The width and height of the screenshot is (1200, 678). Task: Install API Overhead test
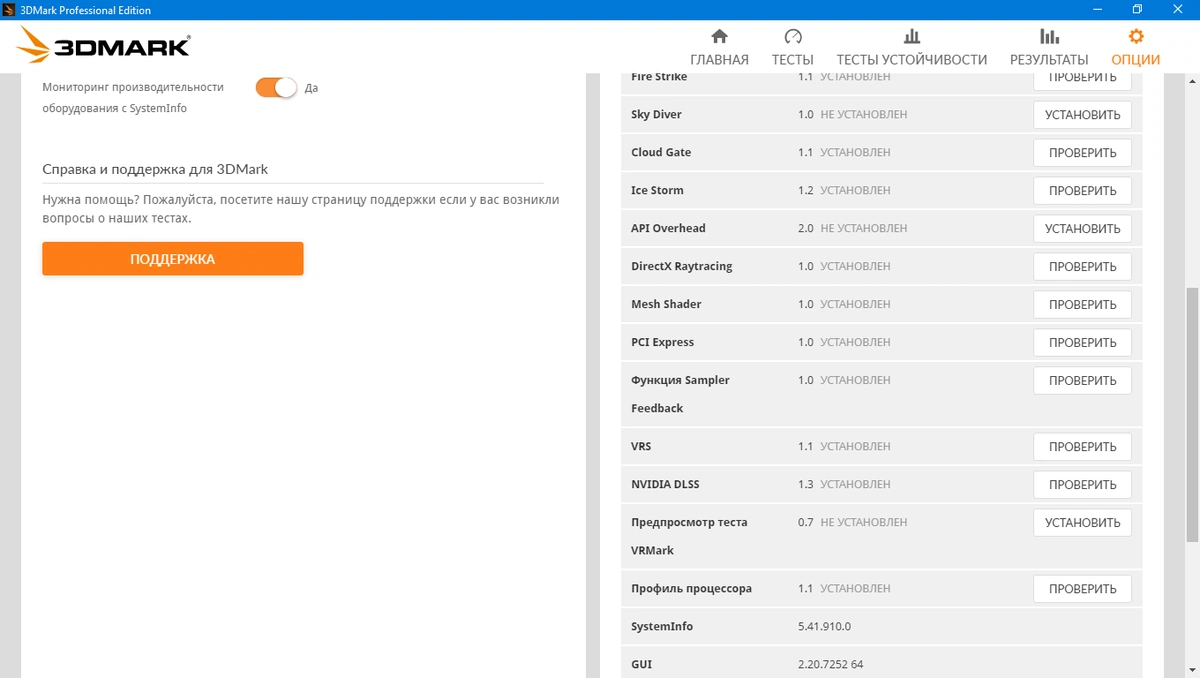pos(1082,229)
